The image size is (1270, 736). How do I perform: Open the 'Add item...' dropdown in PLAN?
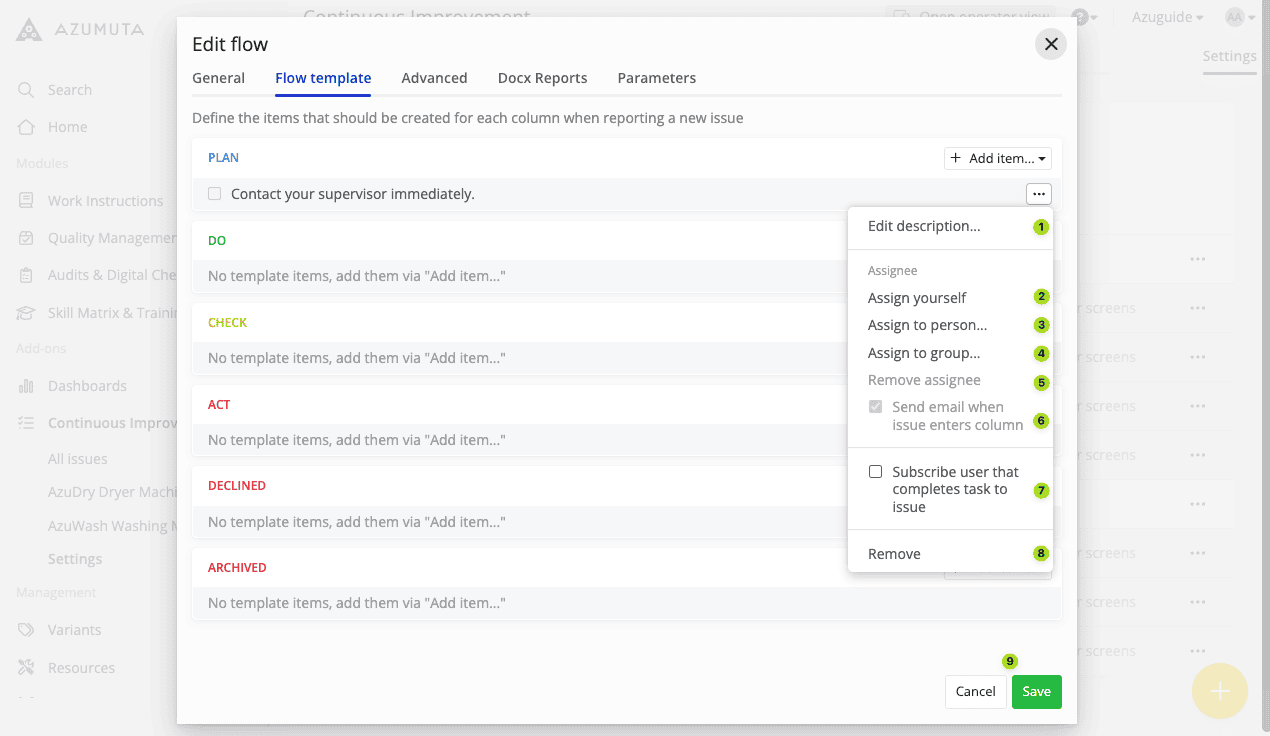click(997, 158)
